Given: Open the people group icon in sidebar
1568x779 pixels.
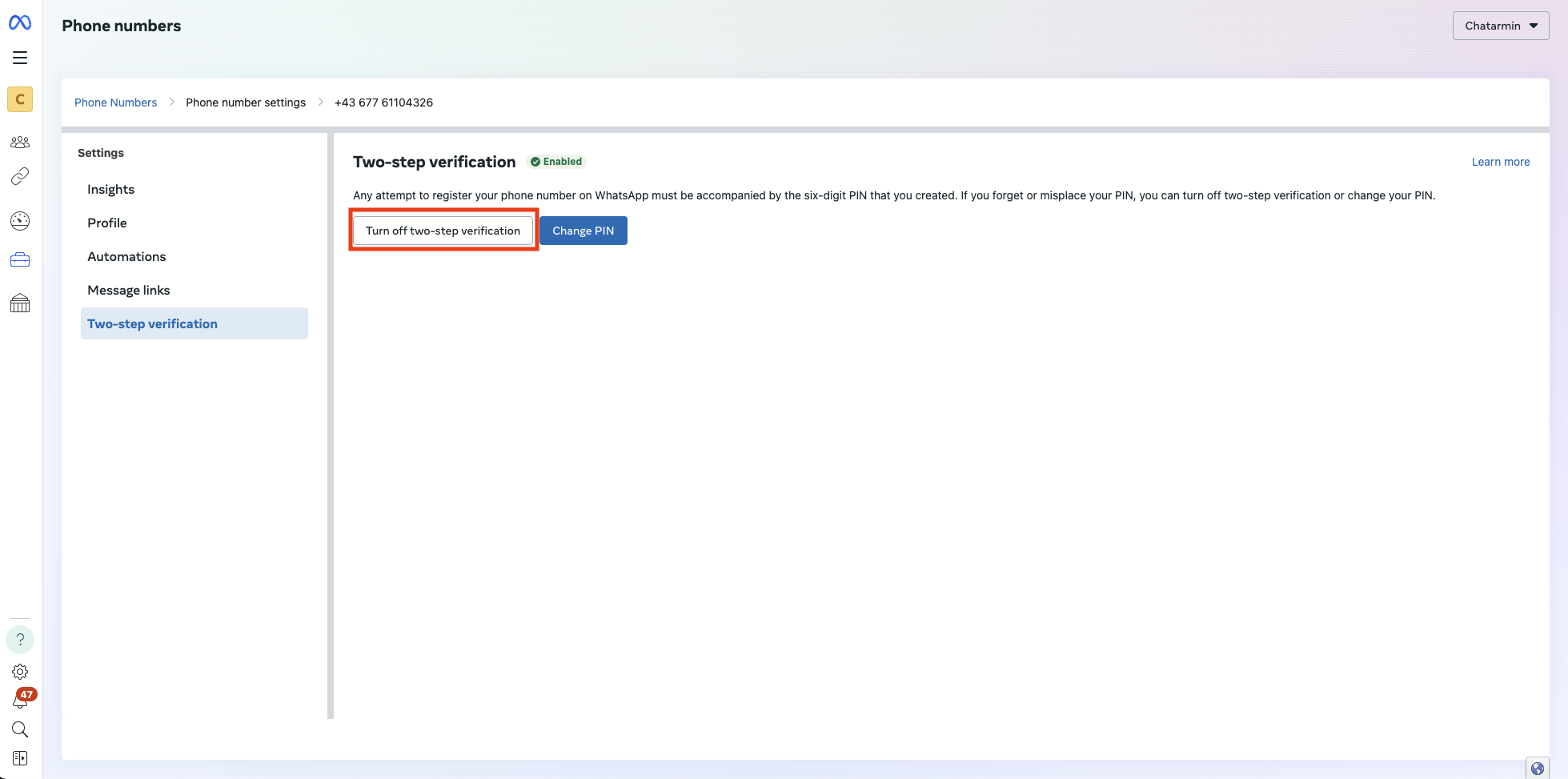Looking at the screenshot, I should tap(20, 142).
